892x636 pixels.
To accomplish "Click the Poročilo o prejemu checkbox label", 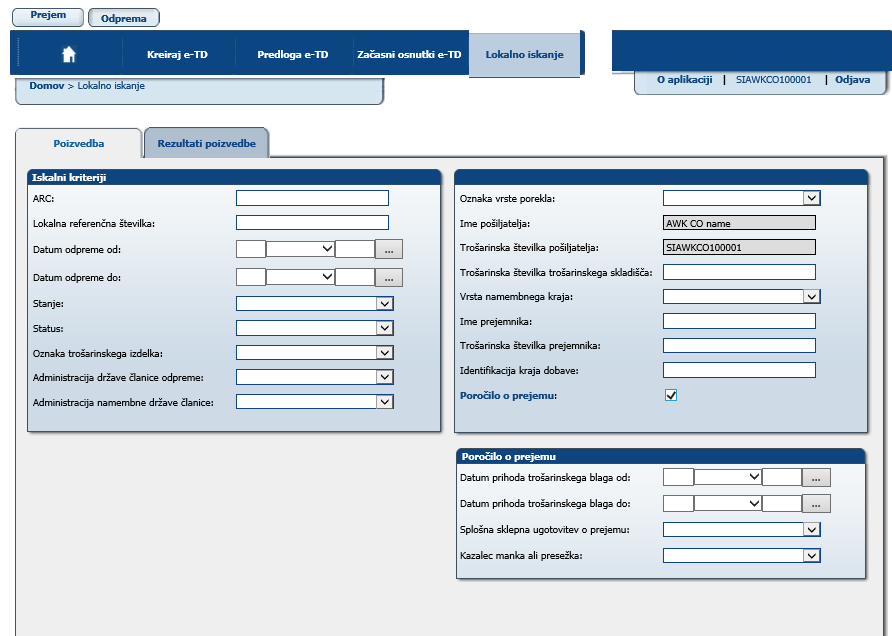I will 508,395.
